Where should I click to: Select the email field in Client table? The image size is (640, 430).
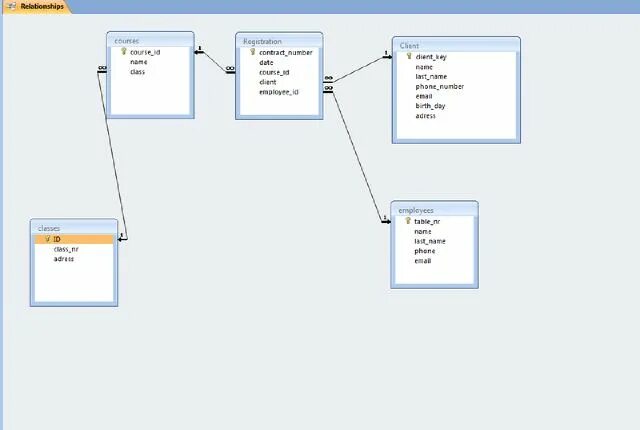coord(424,96)
